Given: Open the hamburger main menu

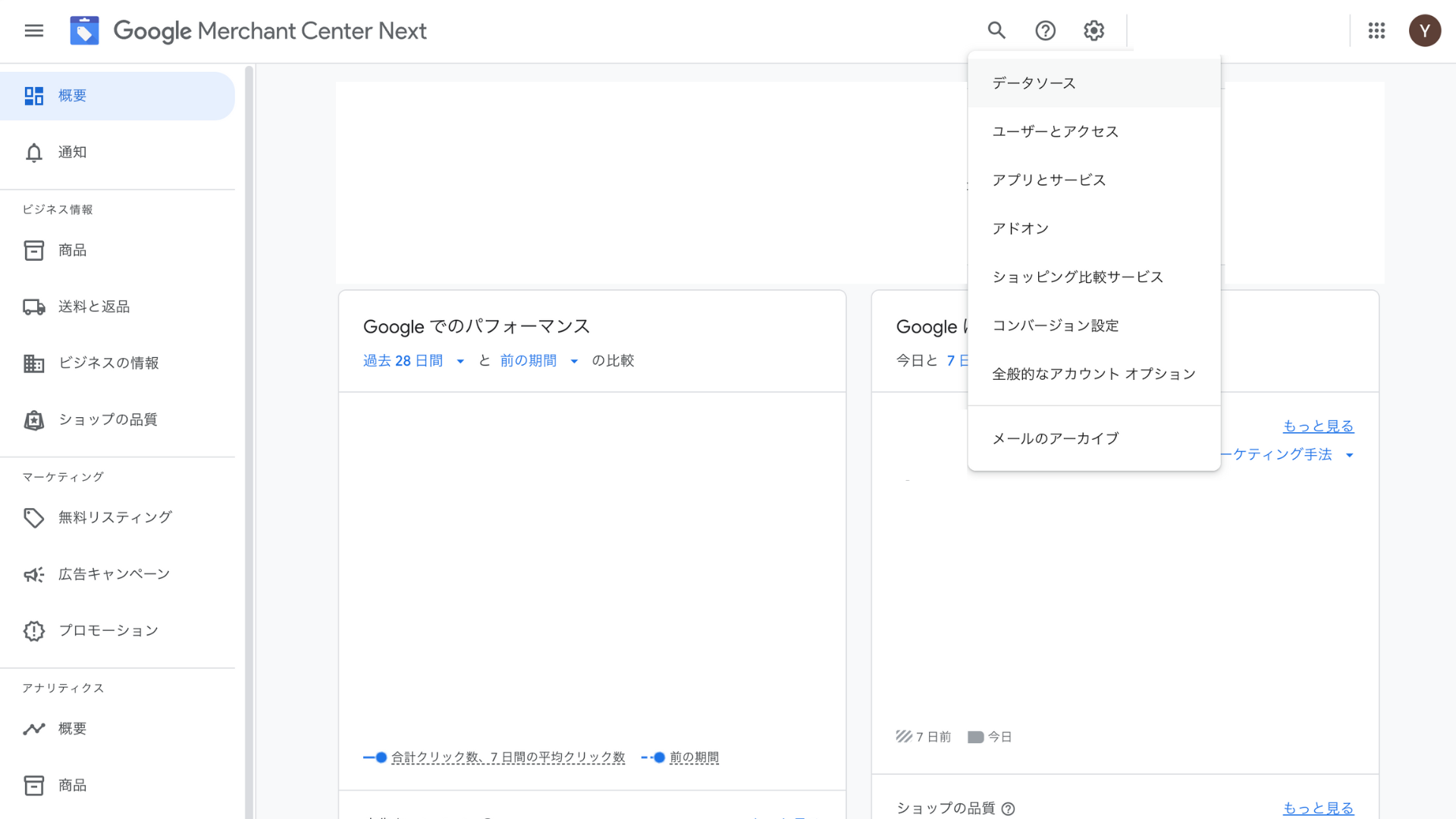Looking at the screenshot, I should (33, 31).
